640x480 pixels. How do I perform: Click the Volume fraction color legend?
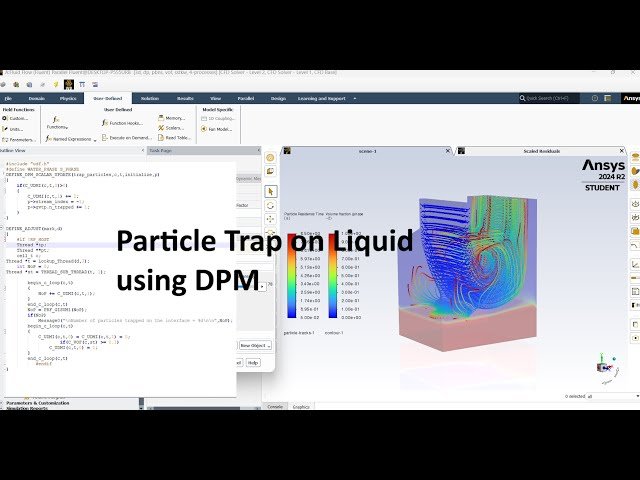coord(333,276)
